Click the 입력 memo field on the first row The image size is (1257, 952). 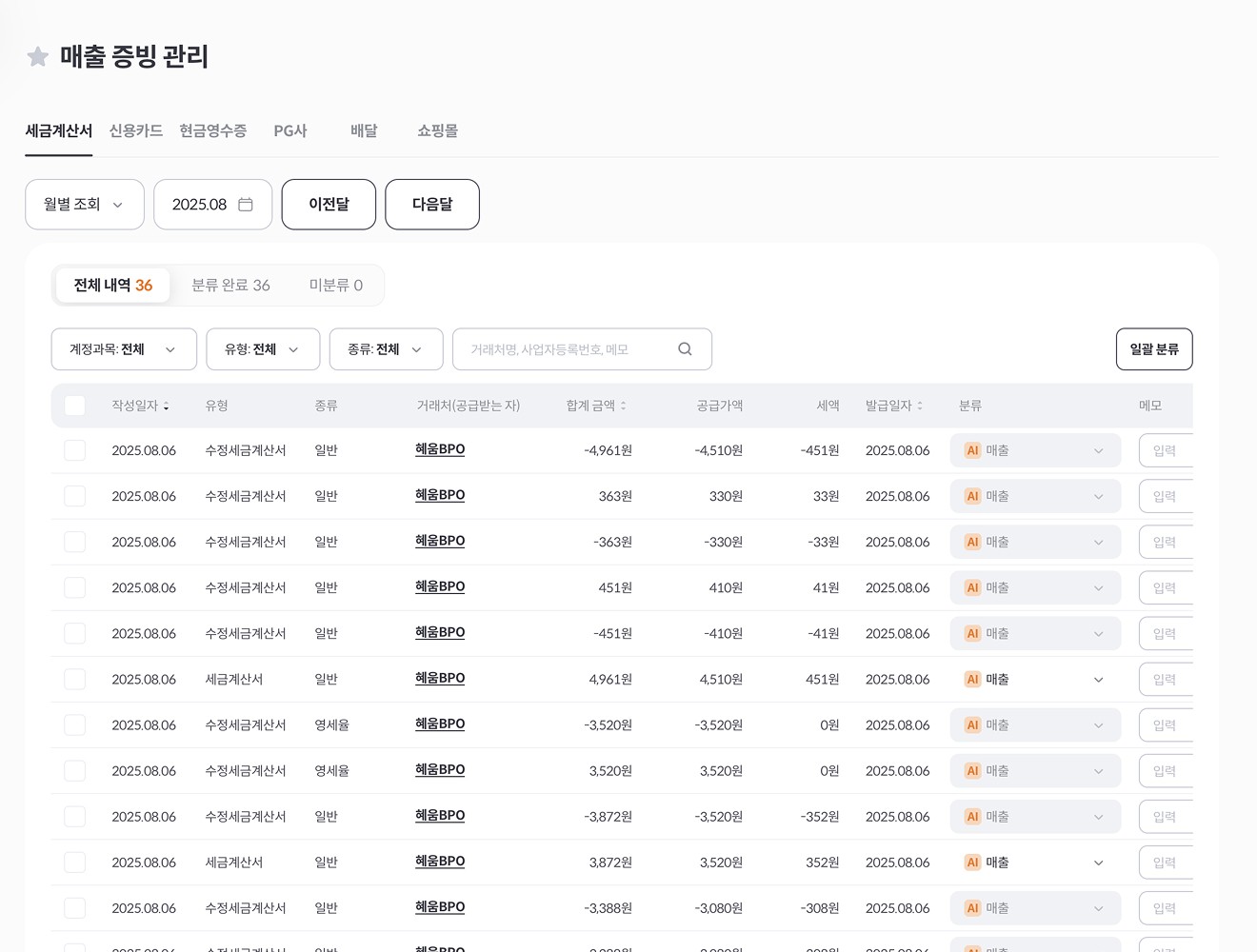point(1167,450)
